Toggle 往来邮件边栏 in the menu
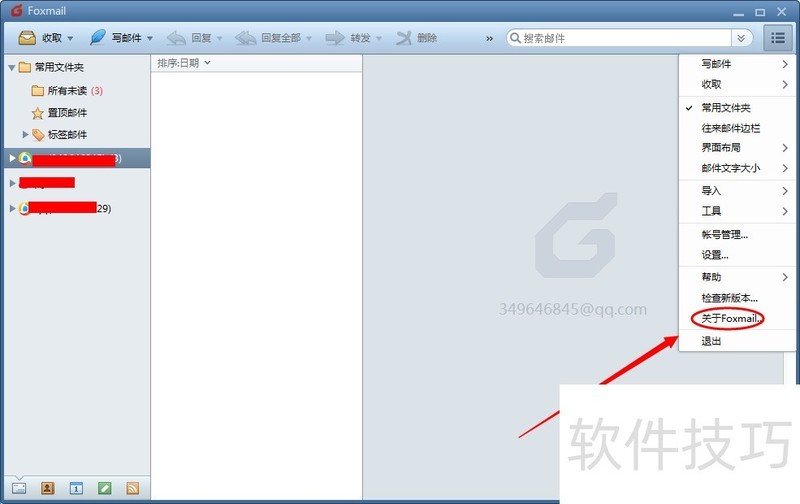800x504 pixels. (731, 128)
